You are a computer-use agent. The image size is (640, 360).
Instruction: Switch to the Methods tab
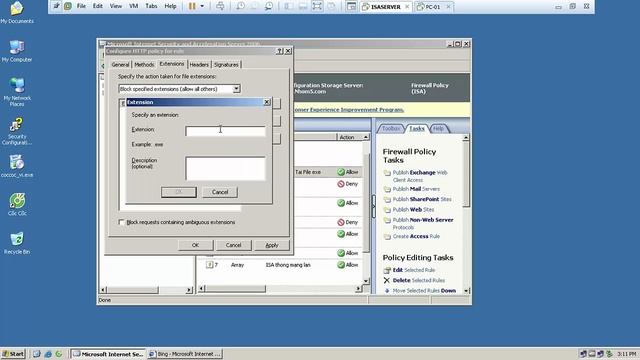[x=144, y=64]
